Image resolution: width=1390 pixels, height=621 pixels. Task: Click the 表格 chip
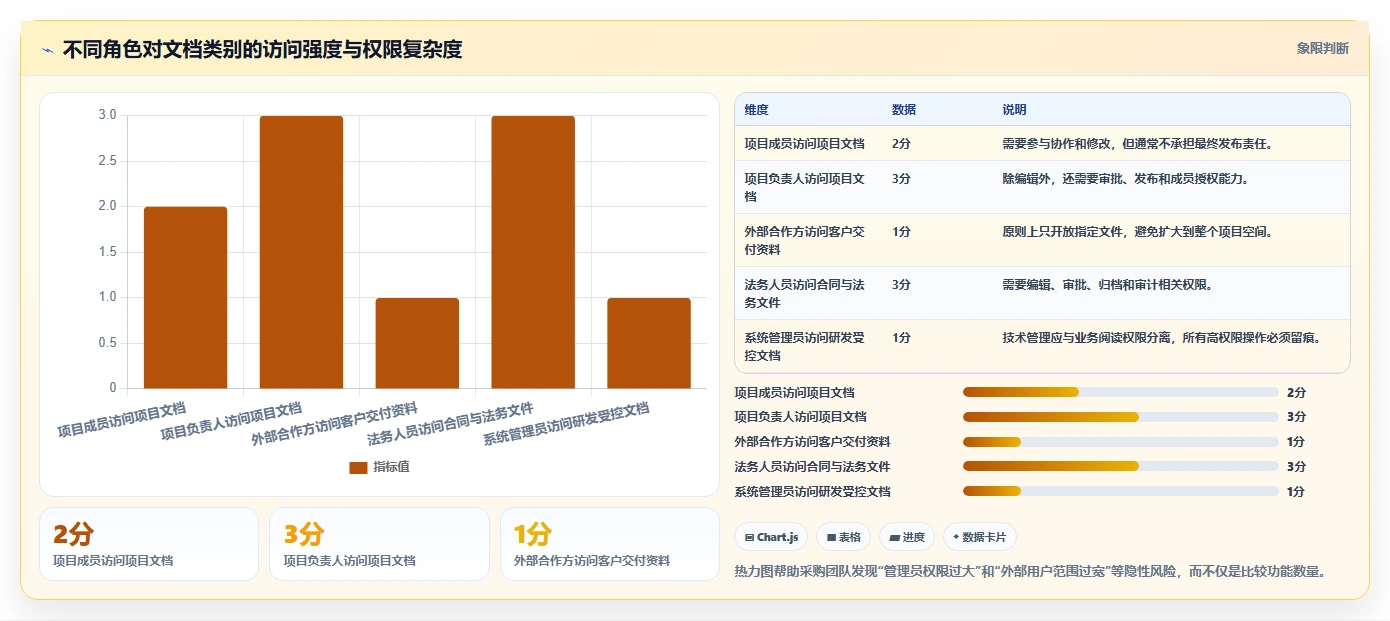844,537
